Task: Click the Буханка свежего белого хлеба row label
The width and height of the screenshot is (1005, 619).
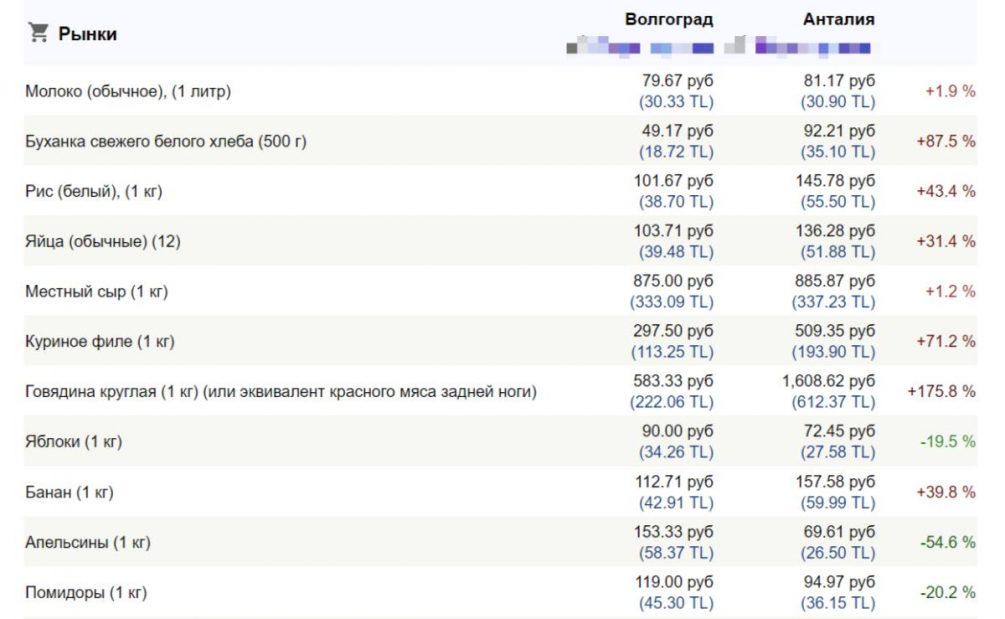Action: coord(166,141)
